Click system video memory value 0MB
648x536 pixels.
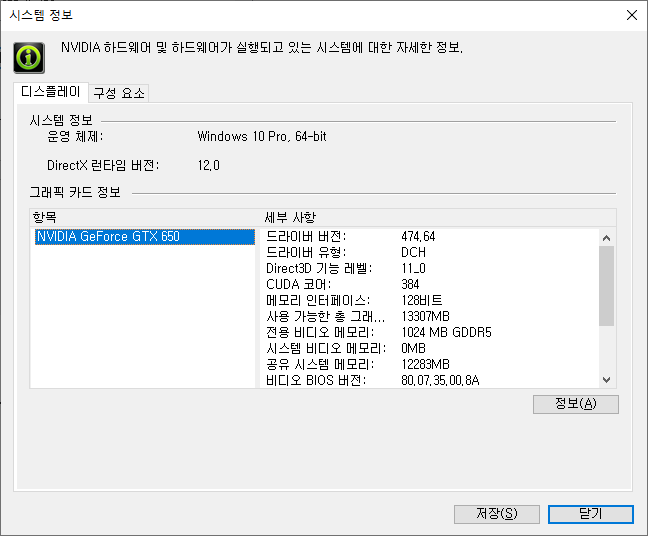coord(413,349)
